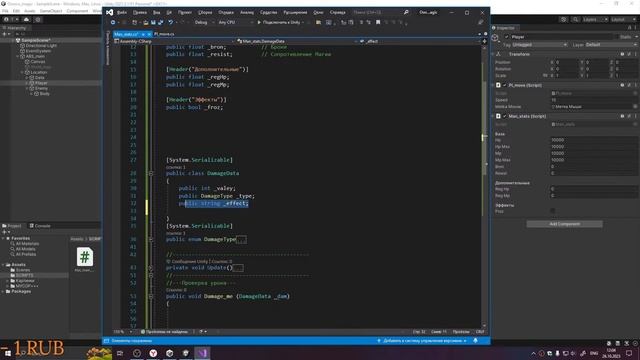
Task: Click the notification bell in Visual Studio status bar
Action: [476, 340]
